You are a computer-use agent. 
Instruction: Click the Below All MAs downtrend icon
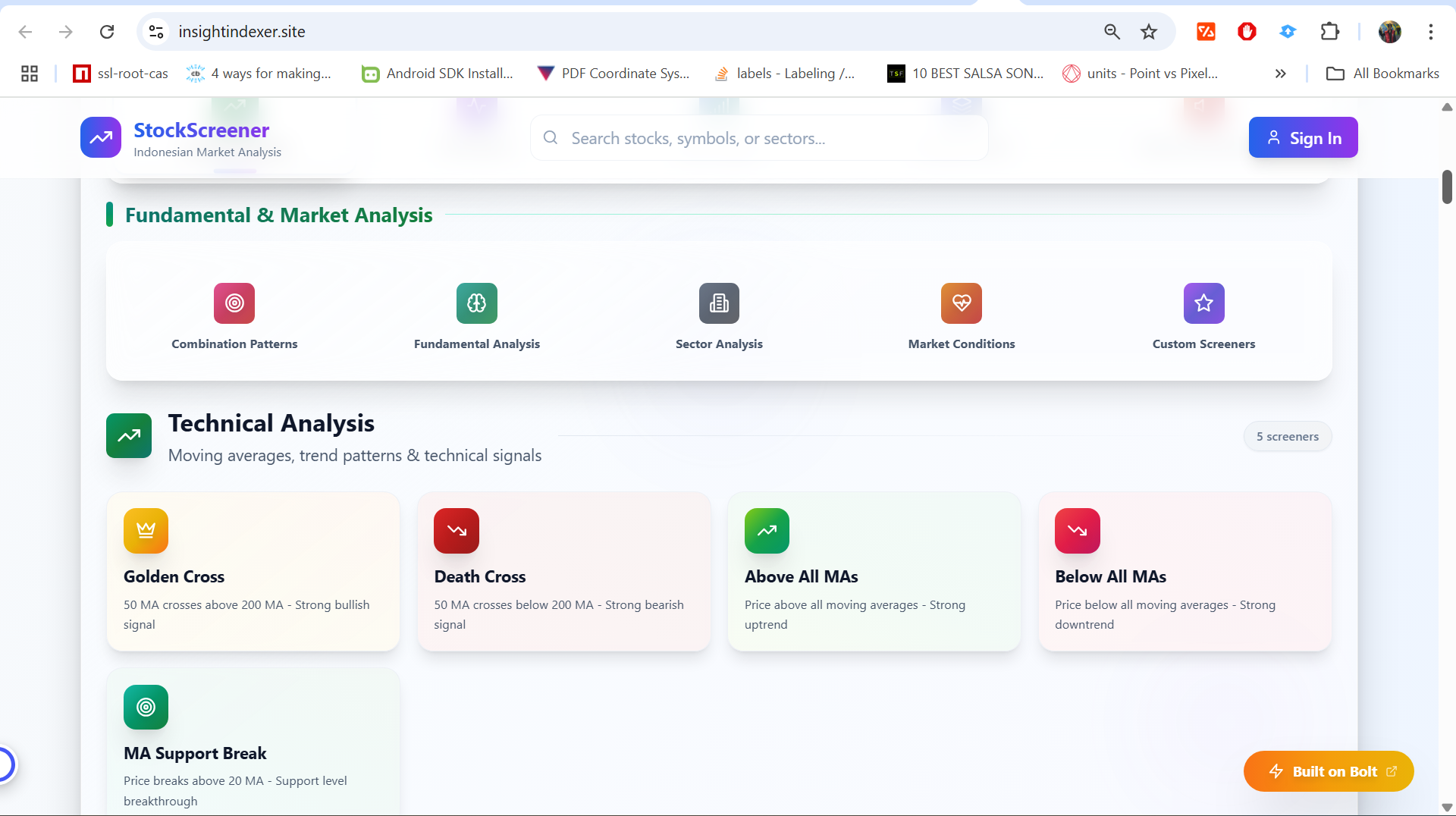tap(1078, 531)
